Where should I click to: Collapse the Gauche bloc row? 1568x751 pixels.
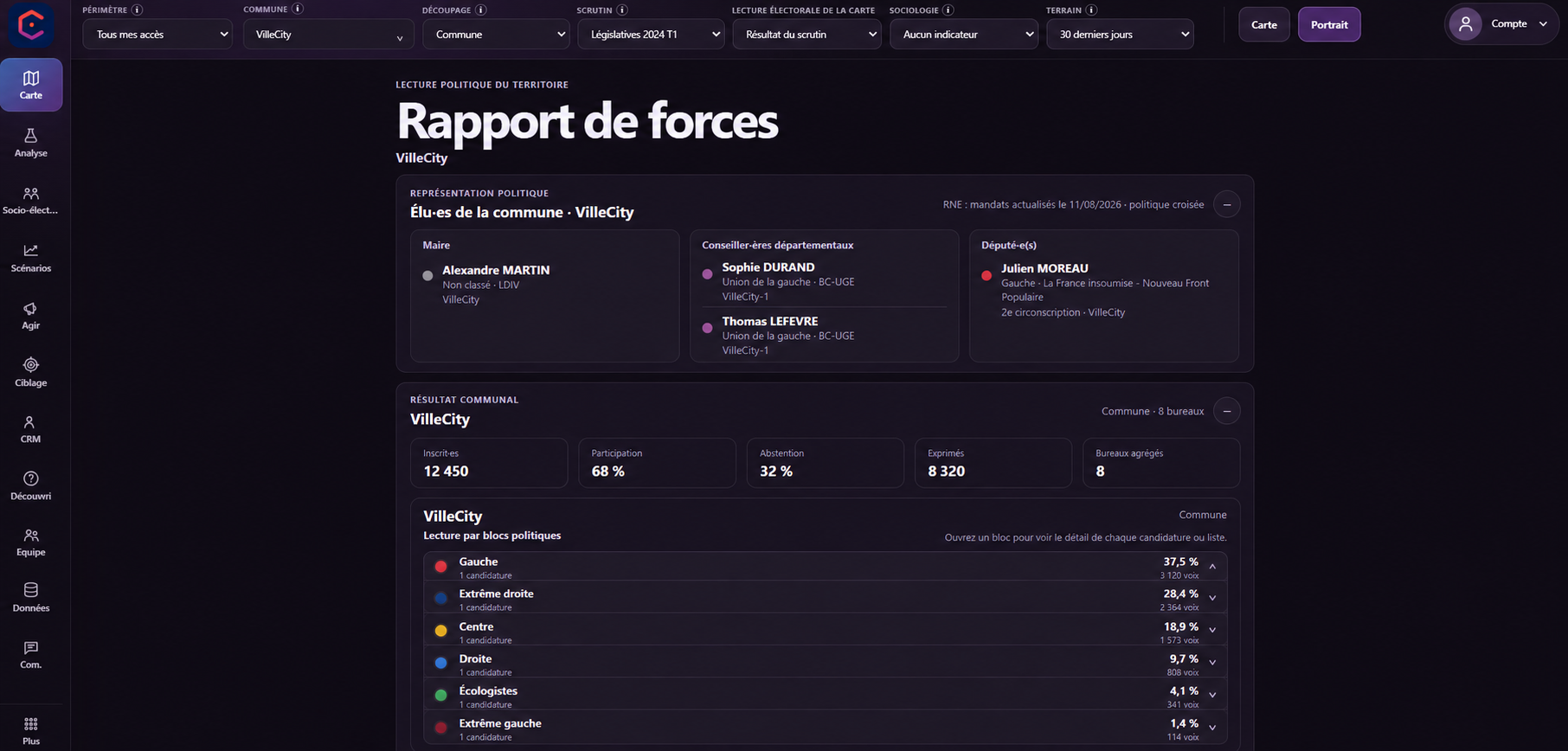point(826,568)
